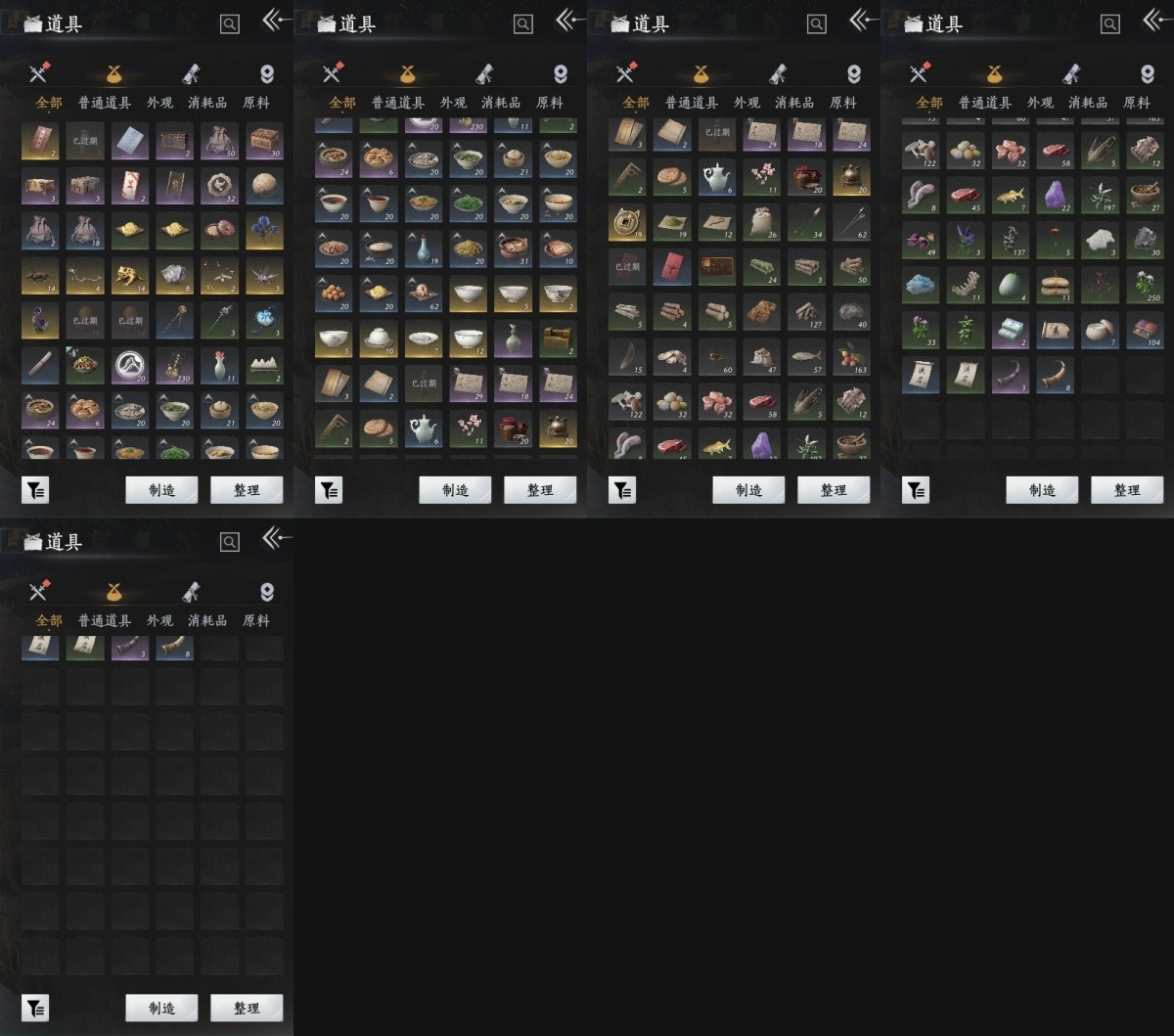This screenshot has width=1174, height=1036.
Task: Open filter menu in second panel
Action: pyautogui.click(x=329, y=490)
